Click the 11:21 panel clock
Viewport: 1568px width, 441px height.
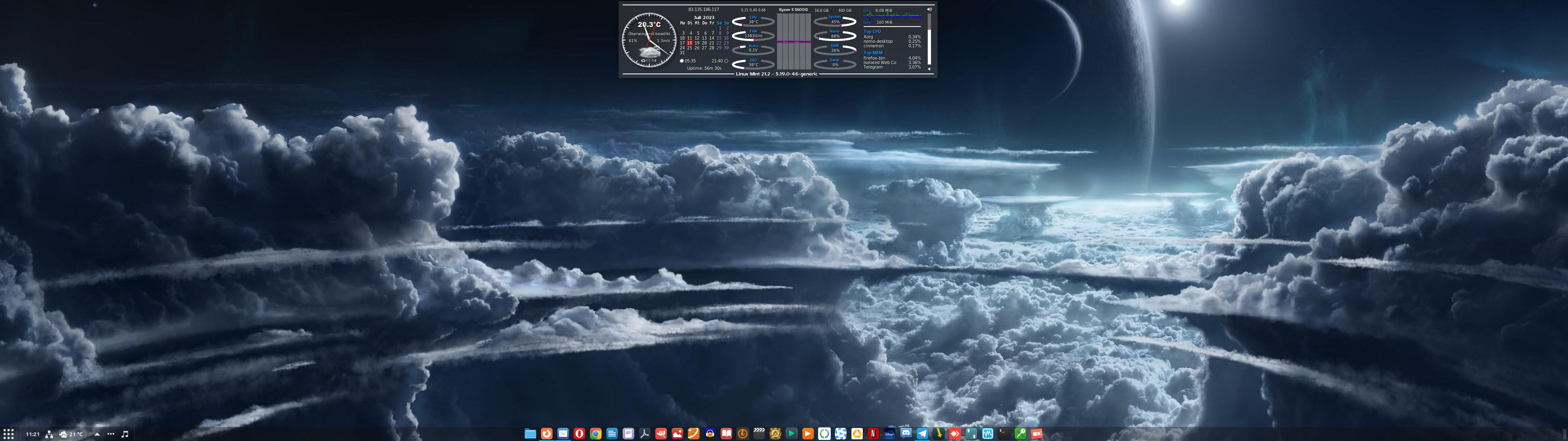[x=32, y=434]
